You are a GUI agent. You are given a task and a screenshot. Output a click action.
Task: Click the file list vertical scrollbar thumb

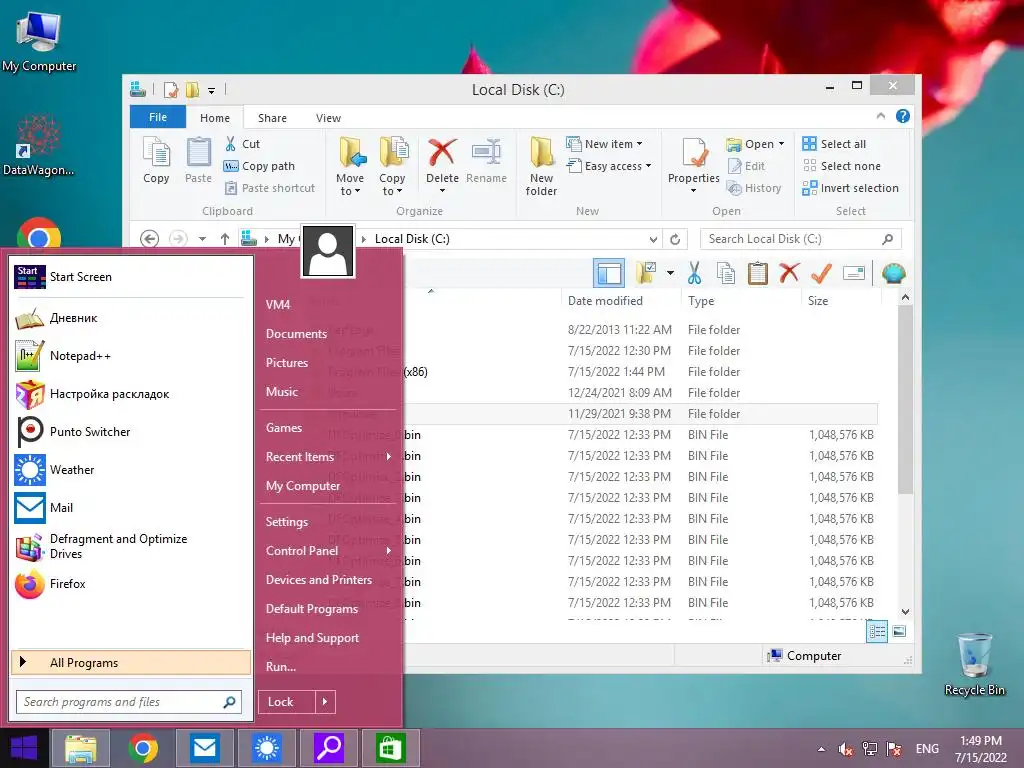tap(905, 399)
